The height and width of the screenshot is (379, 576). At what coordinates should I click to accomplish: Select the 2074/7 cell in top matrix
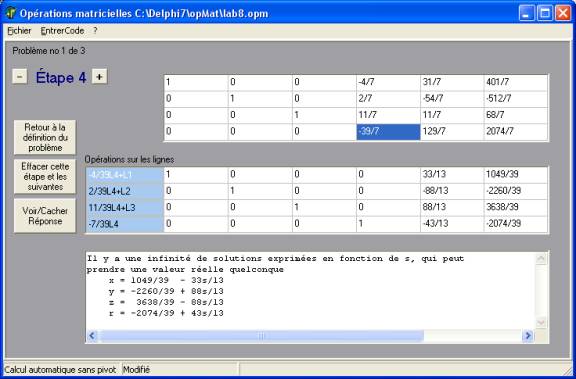coord(516,132)
